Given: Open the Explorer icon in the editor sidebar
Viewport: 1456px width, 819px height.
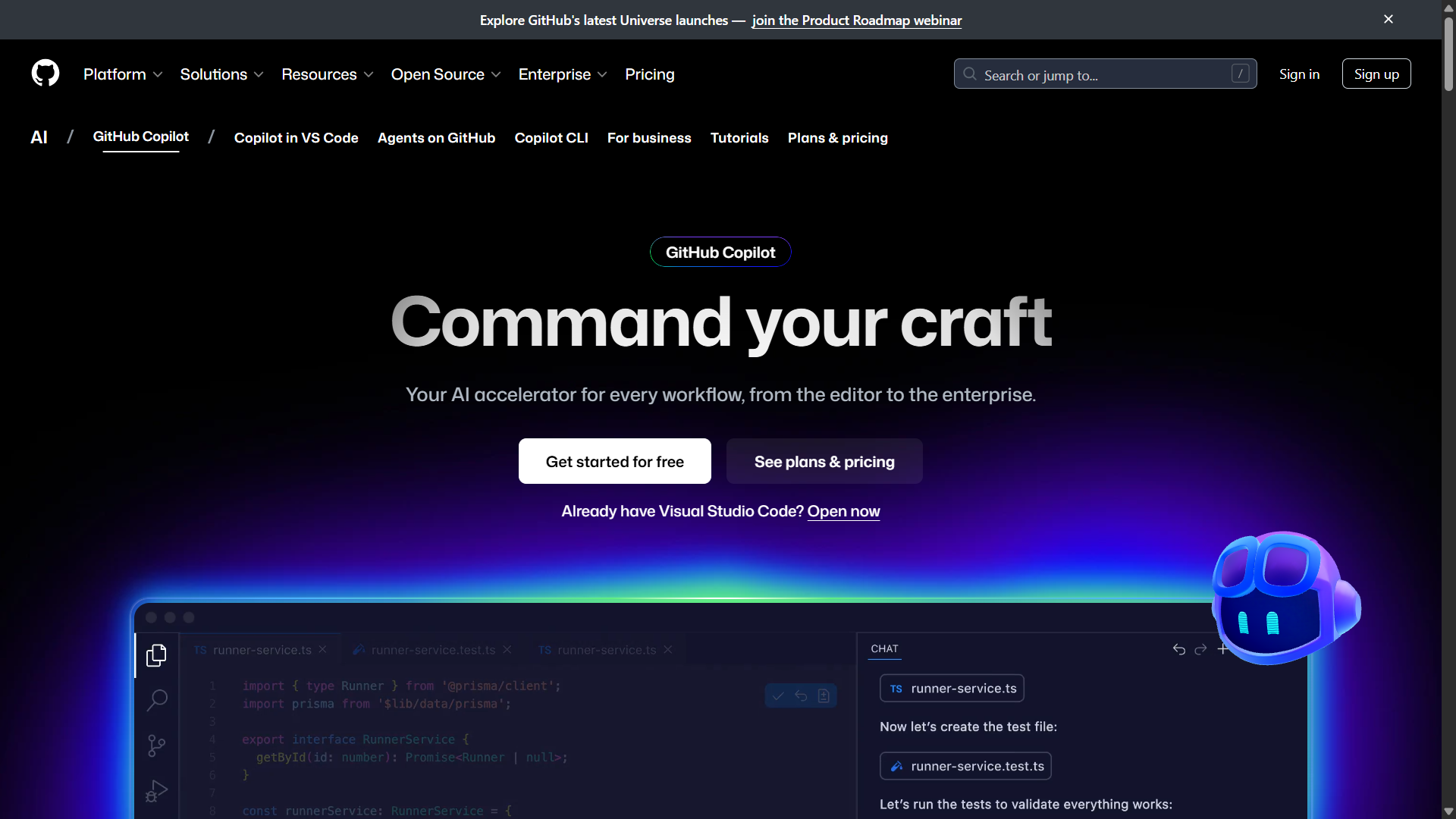Looking at the screenshot, I should click(156, 655).
